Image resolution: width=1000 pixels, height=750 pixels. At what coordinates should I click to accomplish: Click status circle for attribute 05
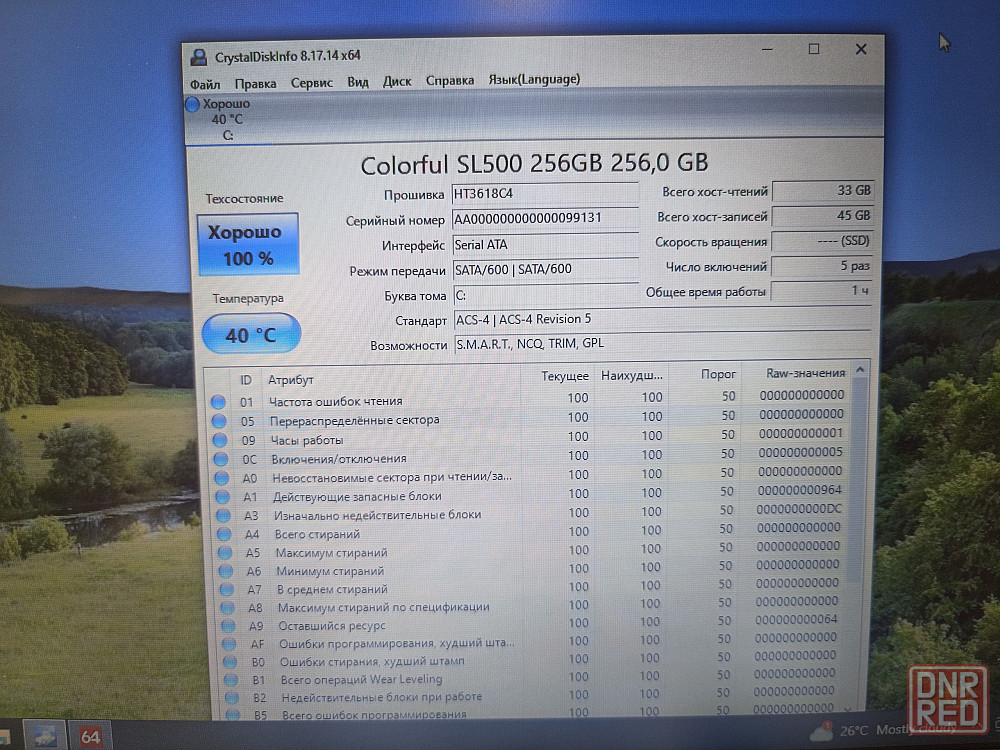[219, 421]
